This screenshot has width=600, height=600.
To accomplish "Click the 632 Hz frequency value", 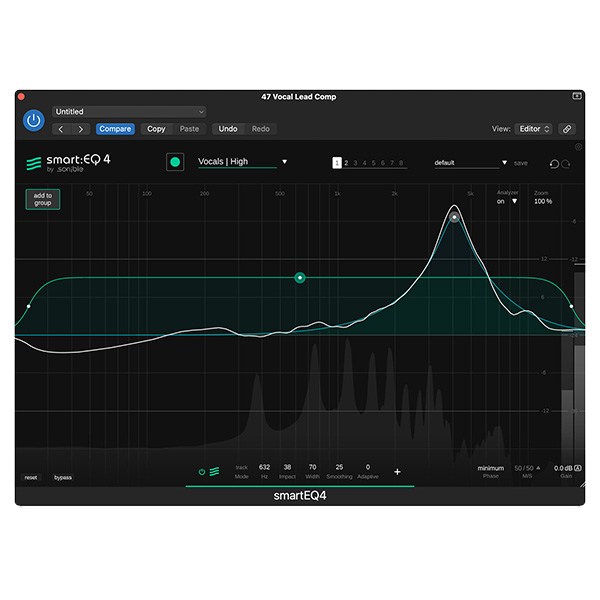I will pos(264,467).
